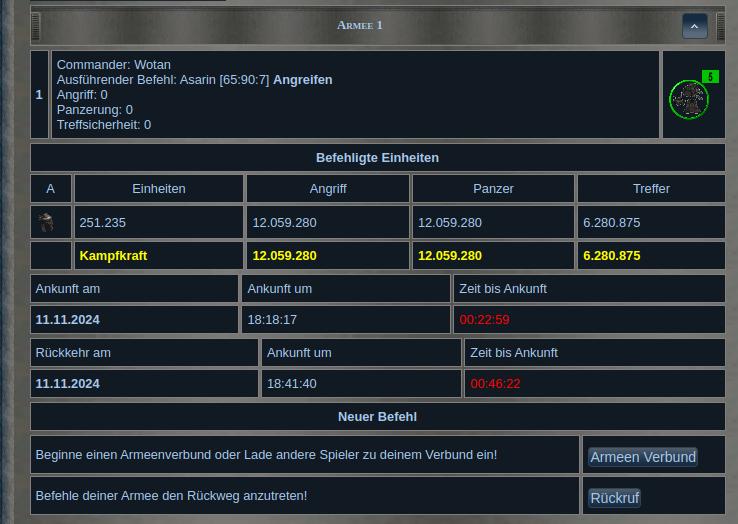This screenshot has width=738, height=524.
Task: Select the Angriff column header
Action: pos(327,188)
